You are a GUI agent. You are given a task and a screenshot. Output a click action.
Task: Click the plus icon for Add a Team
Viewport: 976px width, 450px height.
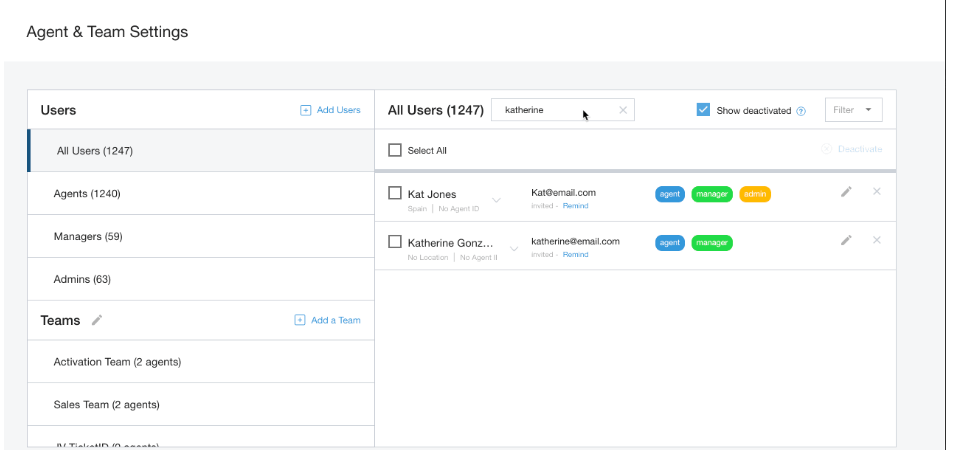pos(300,320)
